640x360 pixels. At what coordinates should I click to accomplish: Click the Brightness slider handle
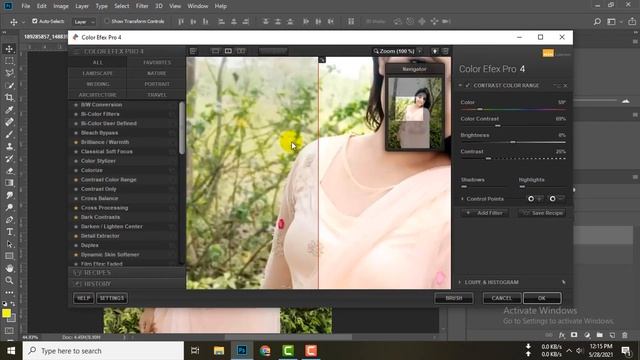(513, 142)
